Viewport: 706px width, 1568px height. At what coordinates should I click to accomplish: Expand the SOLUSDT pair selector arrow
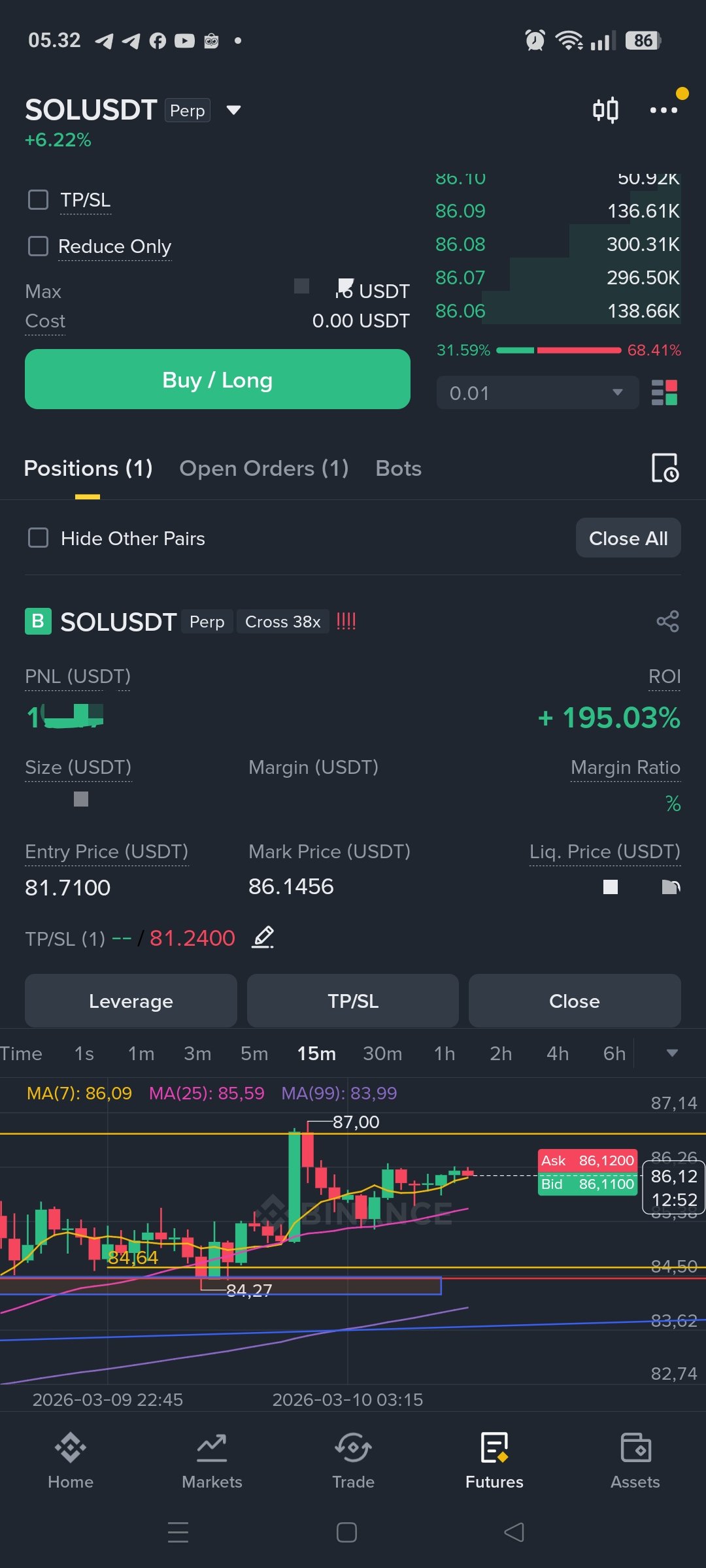(233, 110)
